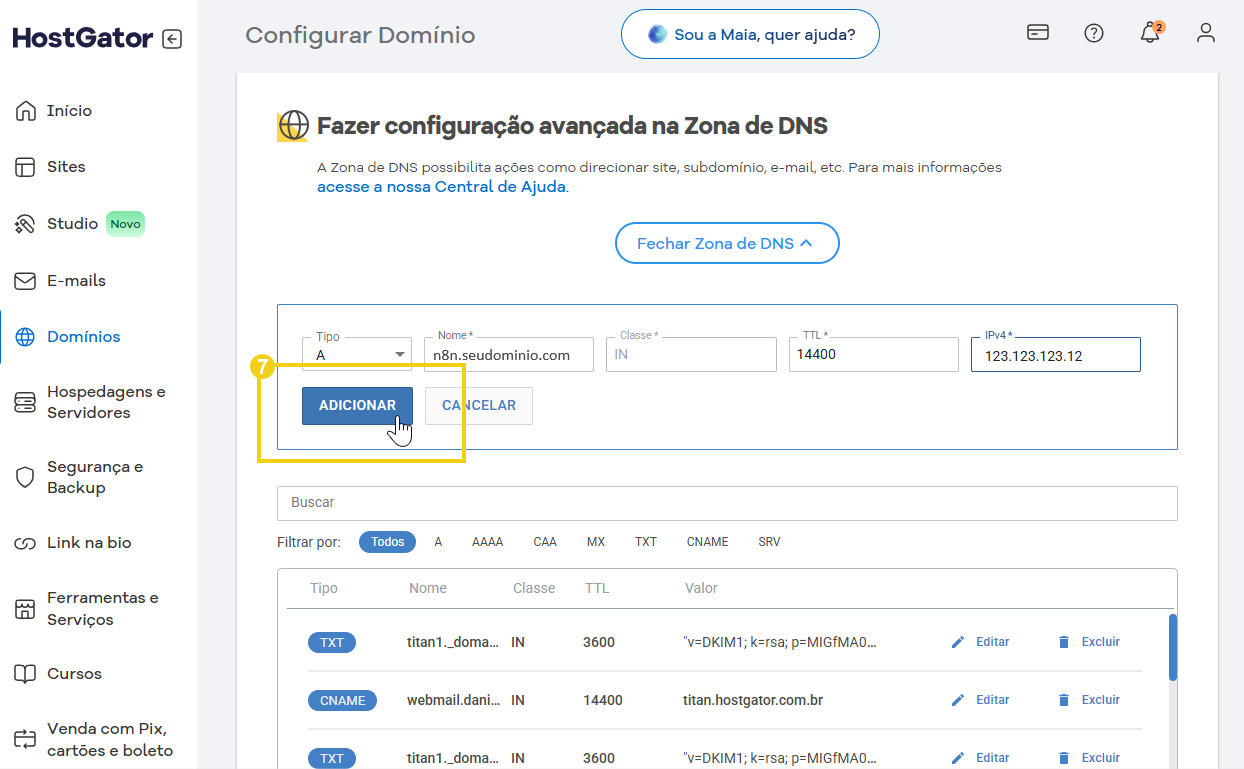Click trash icon on titan.hostgator.com.br row

tap(1064, 700)
